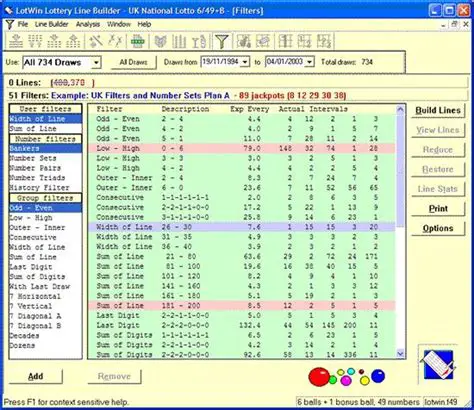Click the Line Stats button
Viewport: 474px width, 410px height.
pos(438,189)
